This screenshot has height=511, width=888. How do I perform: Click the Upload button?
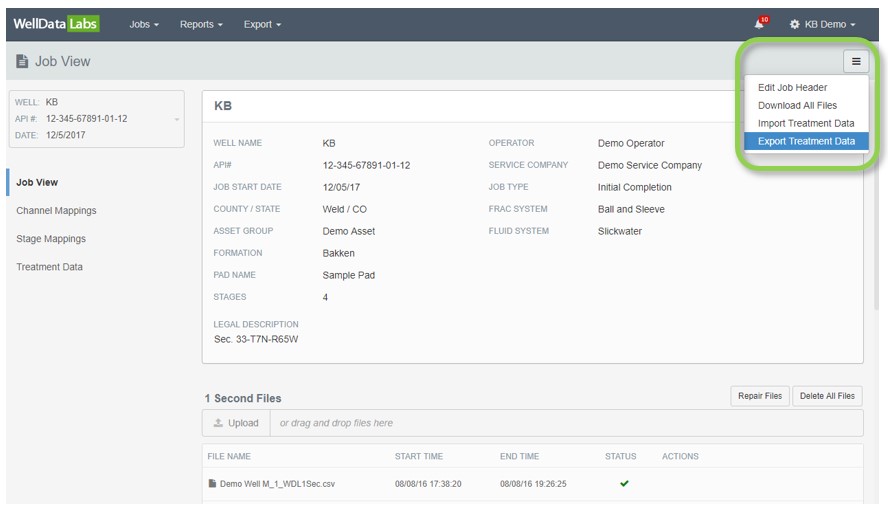coord(237,423)
